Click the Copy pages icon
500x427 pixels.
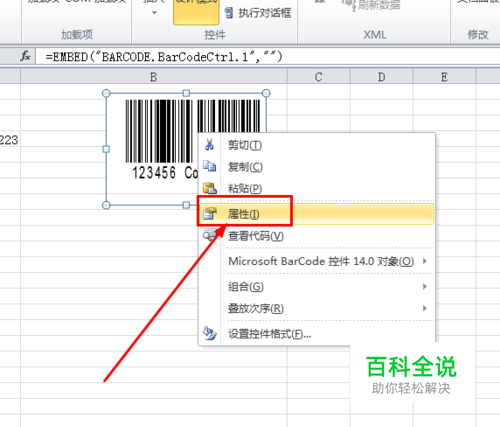tap(210, 166)
